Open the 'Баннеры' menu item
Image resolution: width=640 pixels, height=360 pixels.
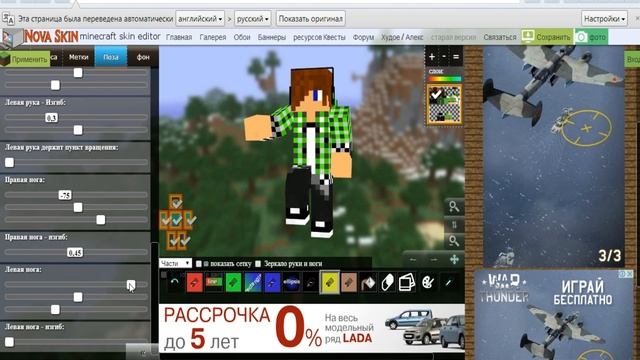[272, 37]
